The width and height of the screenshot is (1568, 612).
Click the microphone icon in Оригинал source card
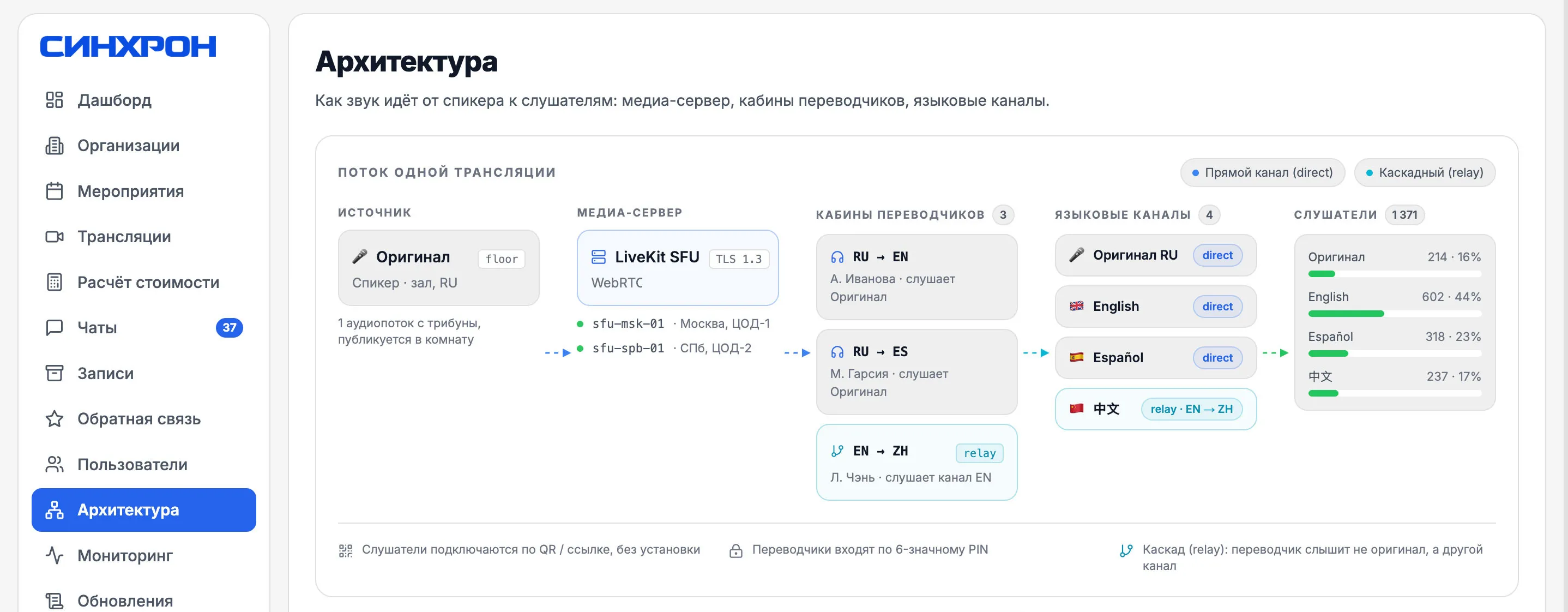tap(359, 257)
